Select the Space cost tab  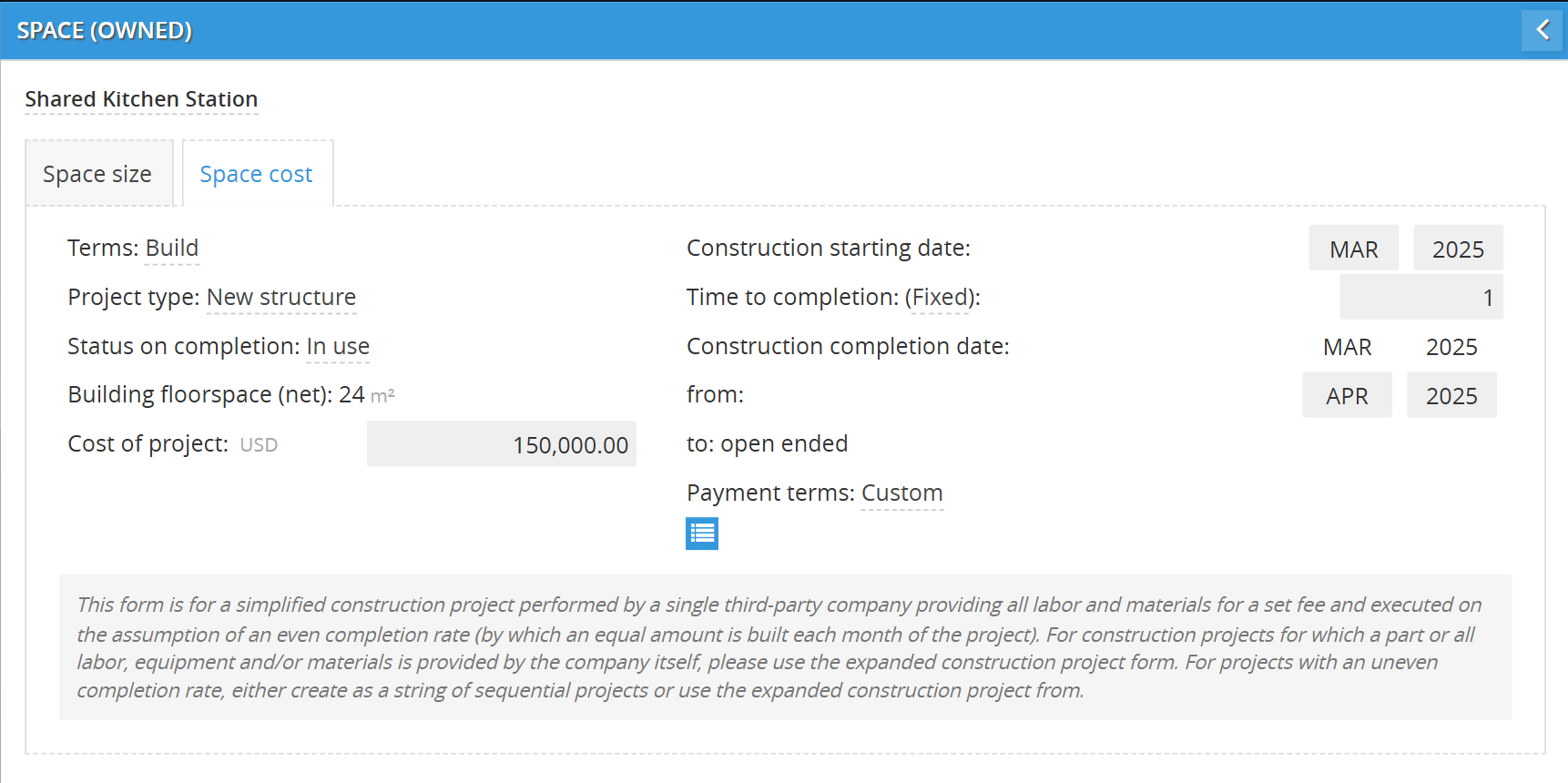tap(256, 174)
